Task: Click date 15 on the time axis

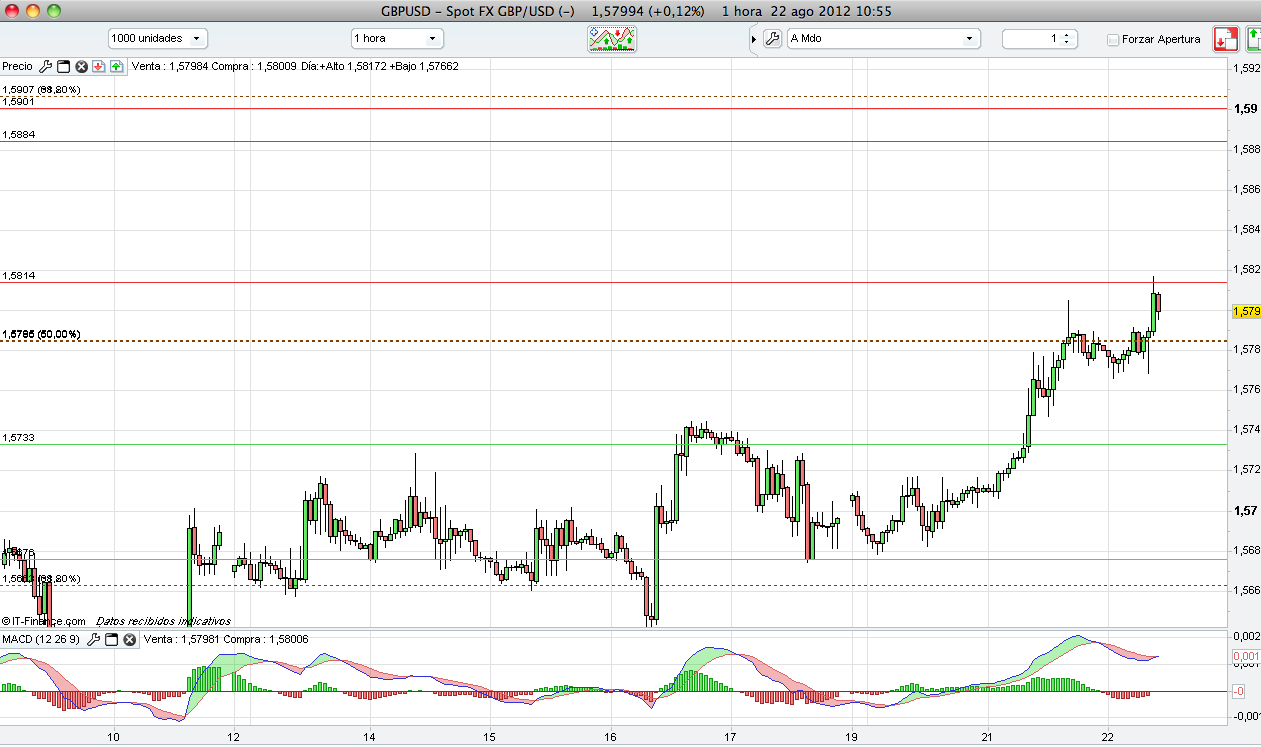Action: (490, 737)
